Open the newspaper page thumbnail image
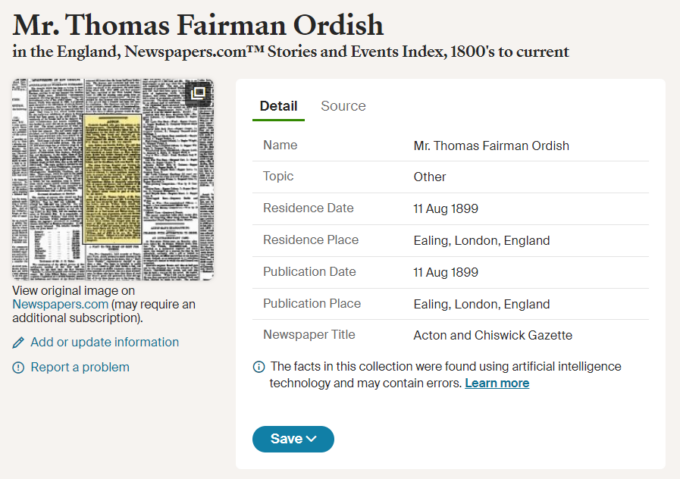Image resolution: width=680 pixels, height=479 pixels. point(113,179)
